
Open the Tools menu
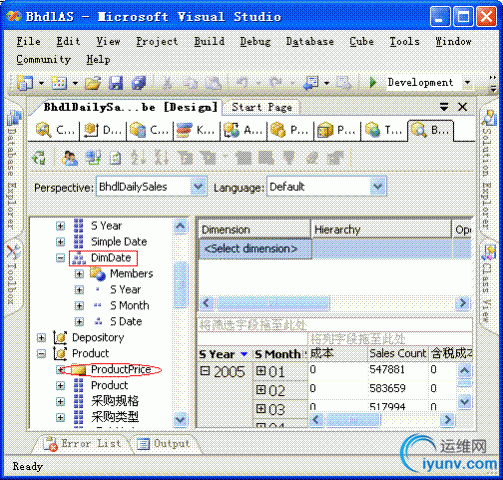click(404, 42)
